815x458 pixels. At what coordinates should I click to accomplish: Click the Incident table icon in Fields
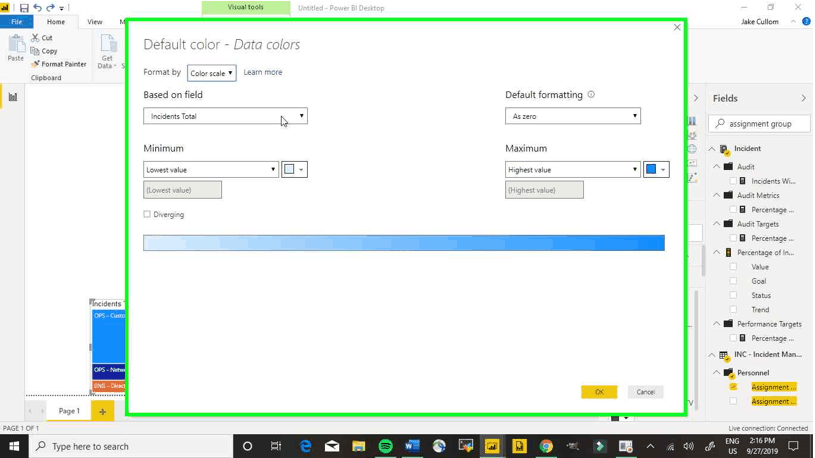pos(724,149)
